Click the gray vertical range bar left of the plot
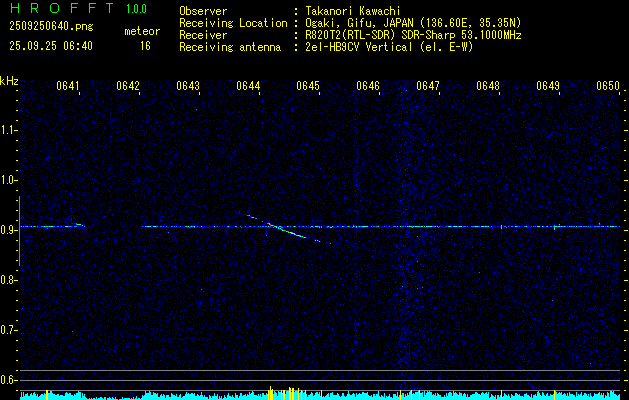The width and height of the screenshot is (629, 400). coord(19,231)
